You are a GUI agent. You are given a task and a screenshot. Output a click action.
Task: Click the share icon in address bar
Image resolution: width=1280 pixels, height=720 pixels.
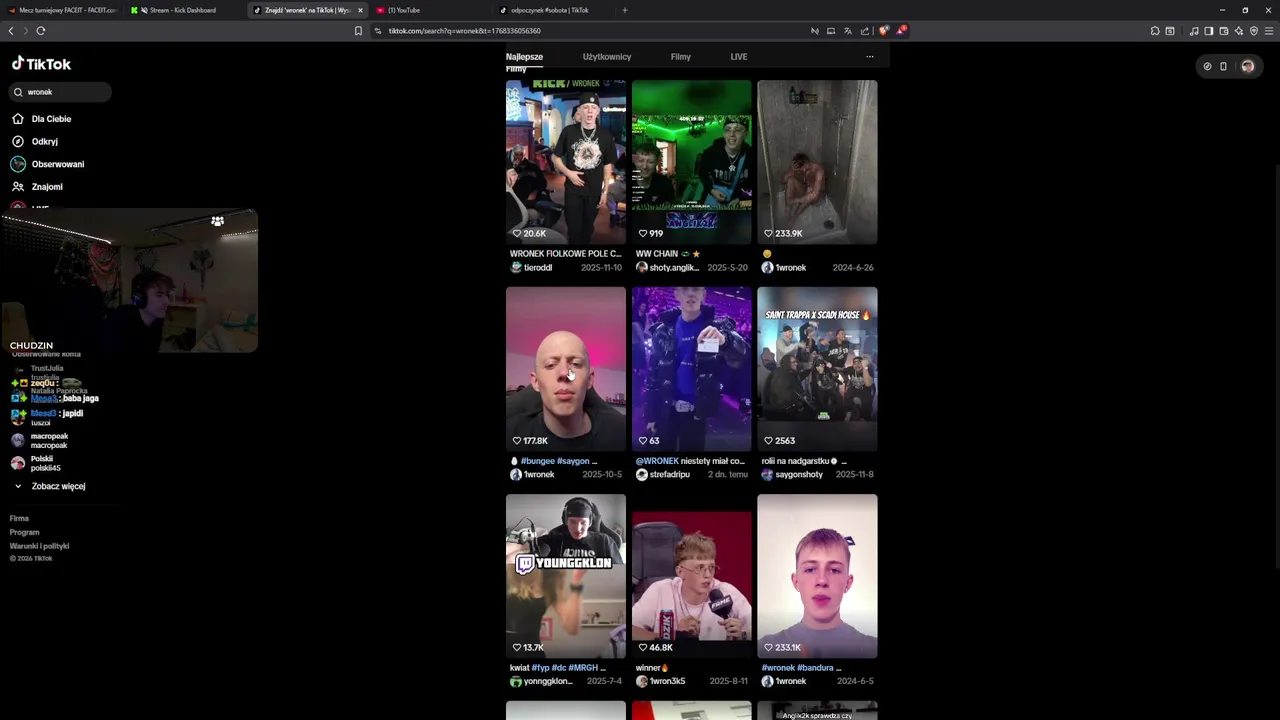click(x=865, y=31)
